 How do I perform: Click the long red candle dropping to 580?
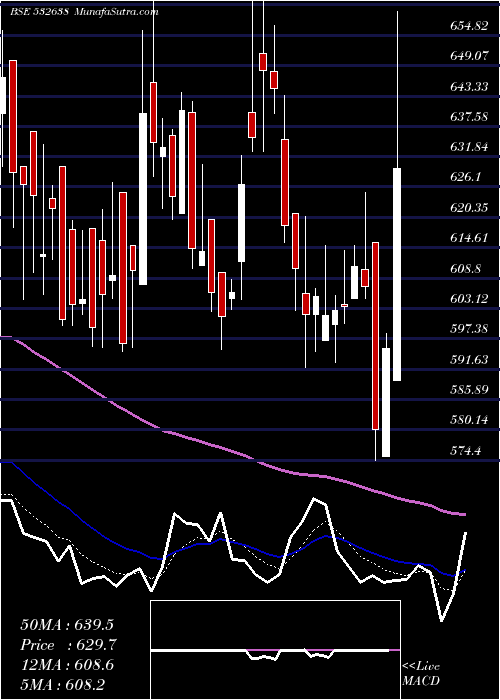375,336
